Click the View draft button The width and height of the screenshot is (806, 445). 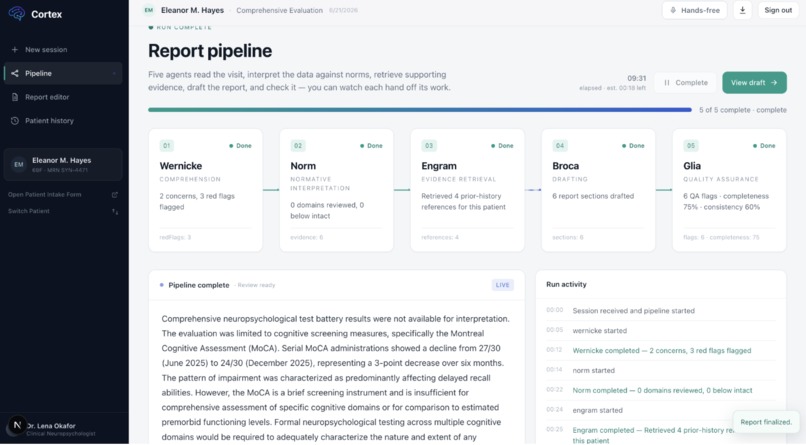[x=754, y=83]
